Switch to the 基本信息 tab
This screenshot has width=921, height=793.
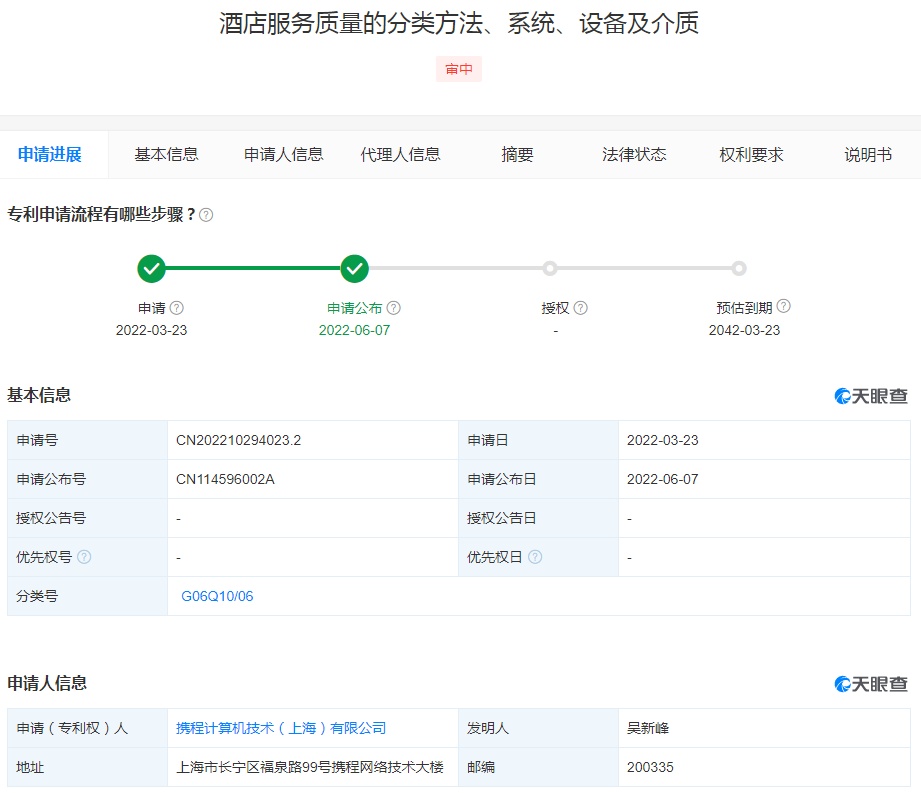(166, 154)
